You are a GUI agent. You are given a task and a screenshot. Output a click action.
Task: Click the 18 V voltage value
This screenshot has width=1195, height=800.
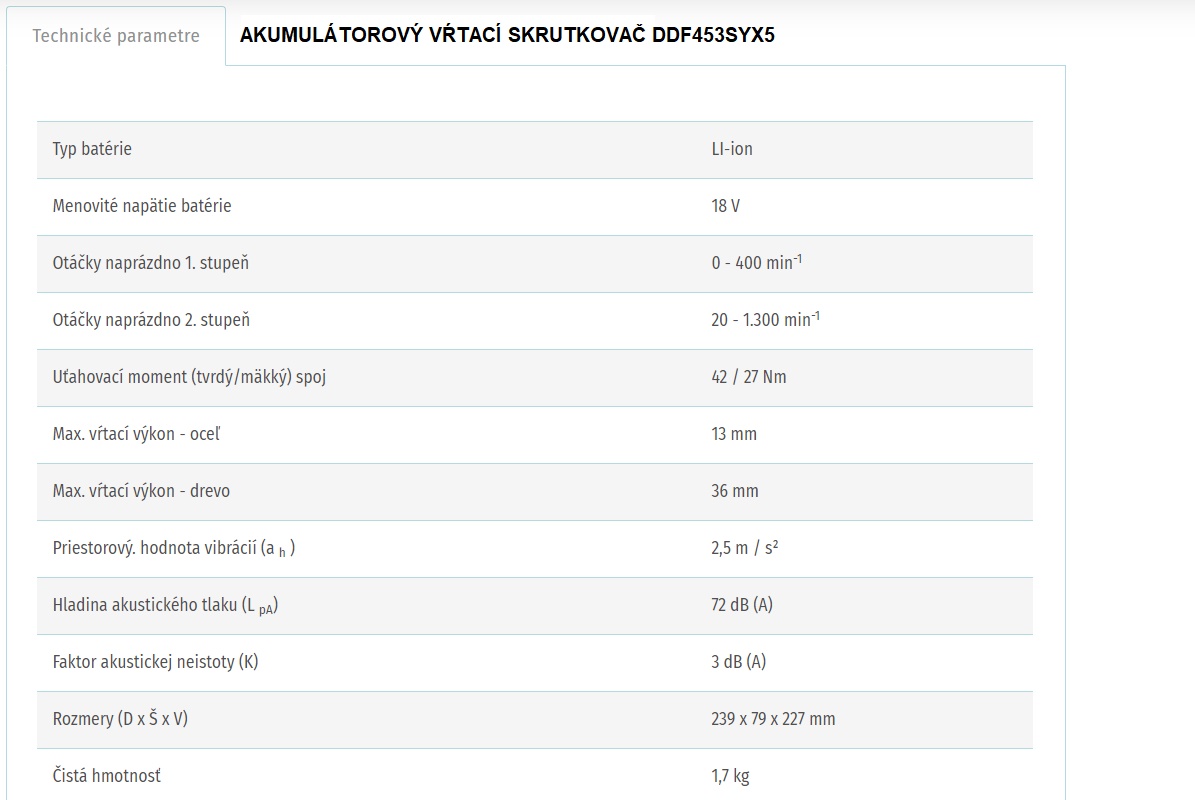[726, 206]
